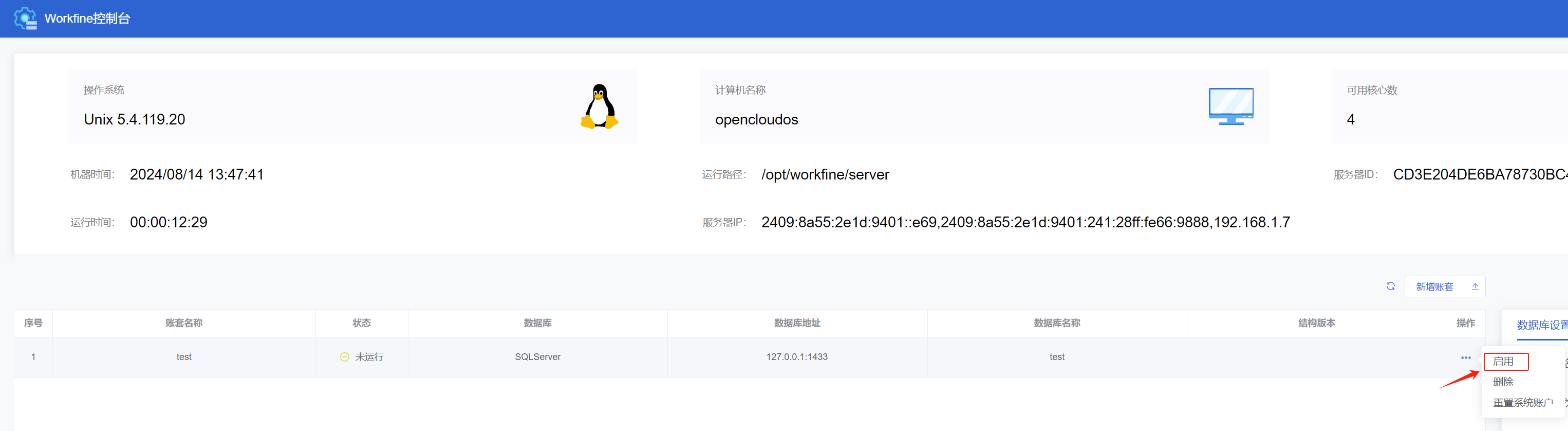Click the 账套名称 column header

point(184,323)
